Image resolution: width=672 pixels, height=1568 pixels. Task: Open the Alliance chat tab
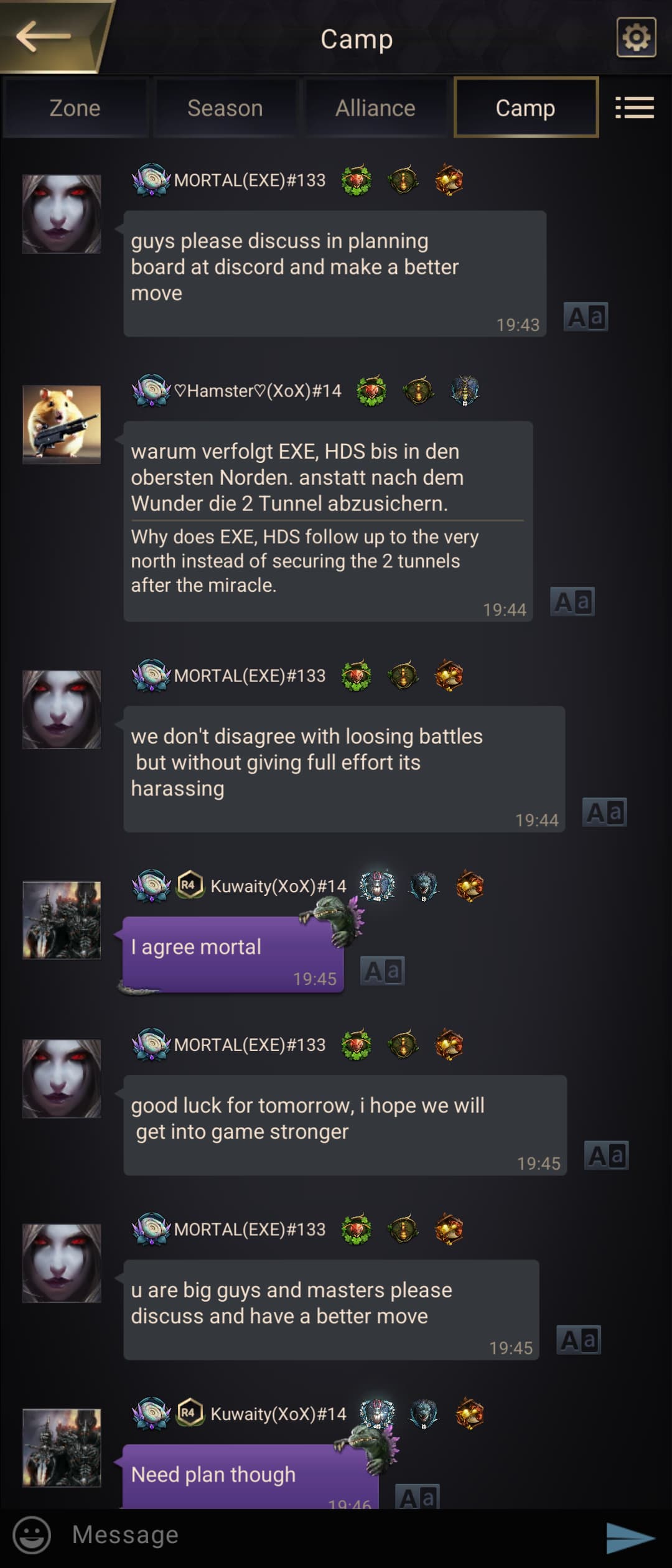(x=375, y=108)
